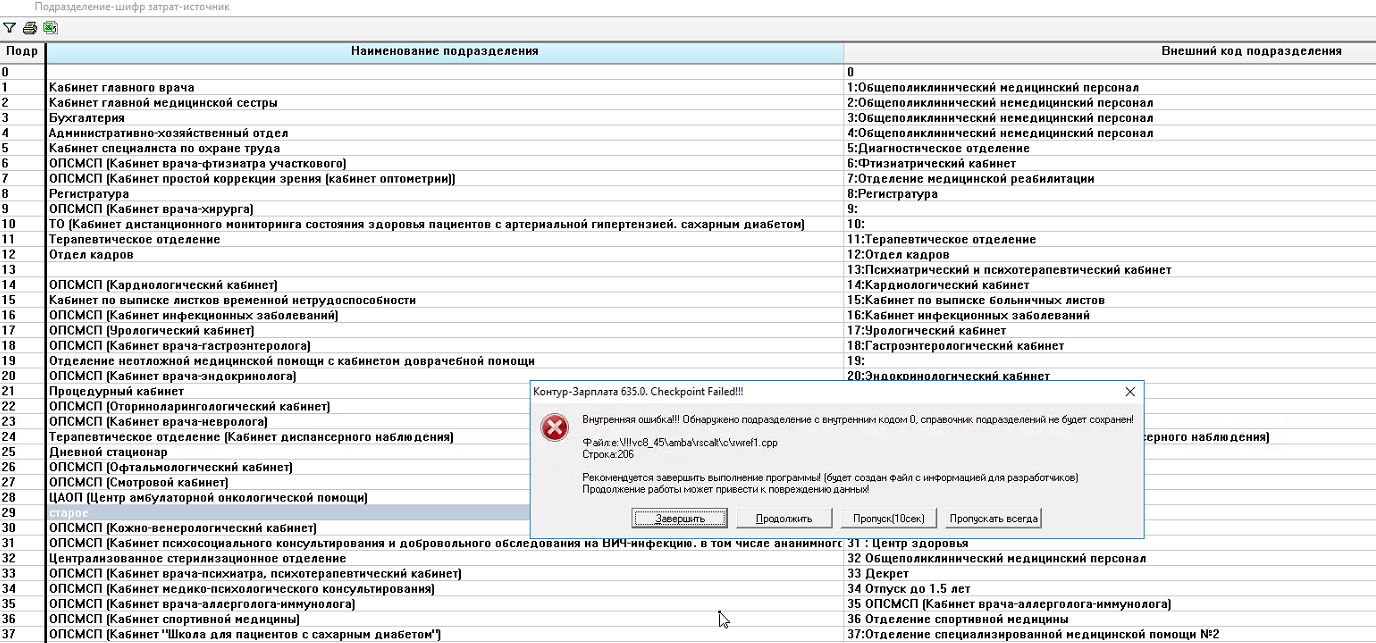Open the filter funnel tool
This screenshot has width=1376, height=643.
(10, 28)
